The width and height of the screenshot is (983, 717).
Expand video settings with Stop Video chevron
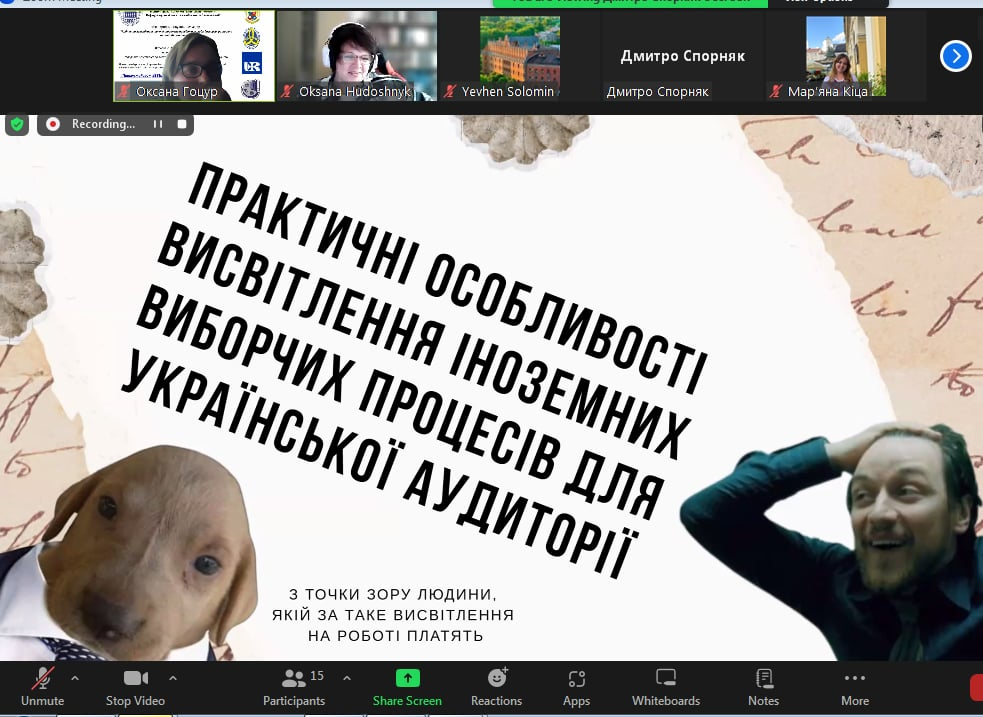pyautogui.click(x=172, y=678)
